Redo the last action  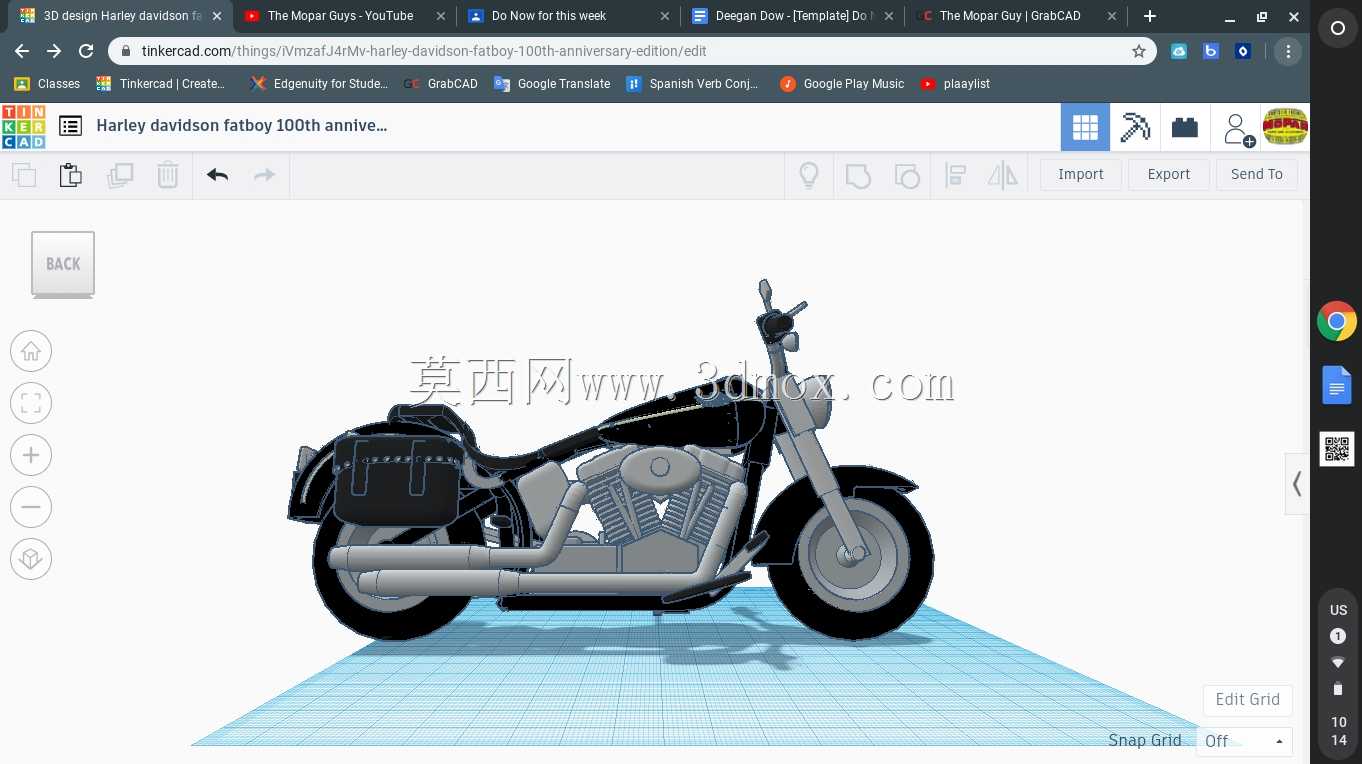264,175
